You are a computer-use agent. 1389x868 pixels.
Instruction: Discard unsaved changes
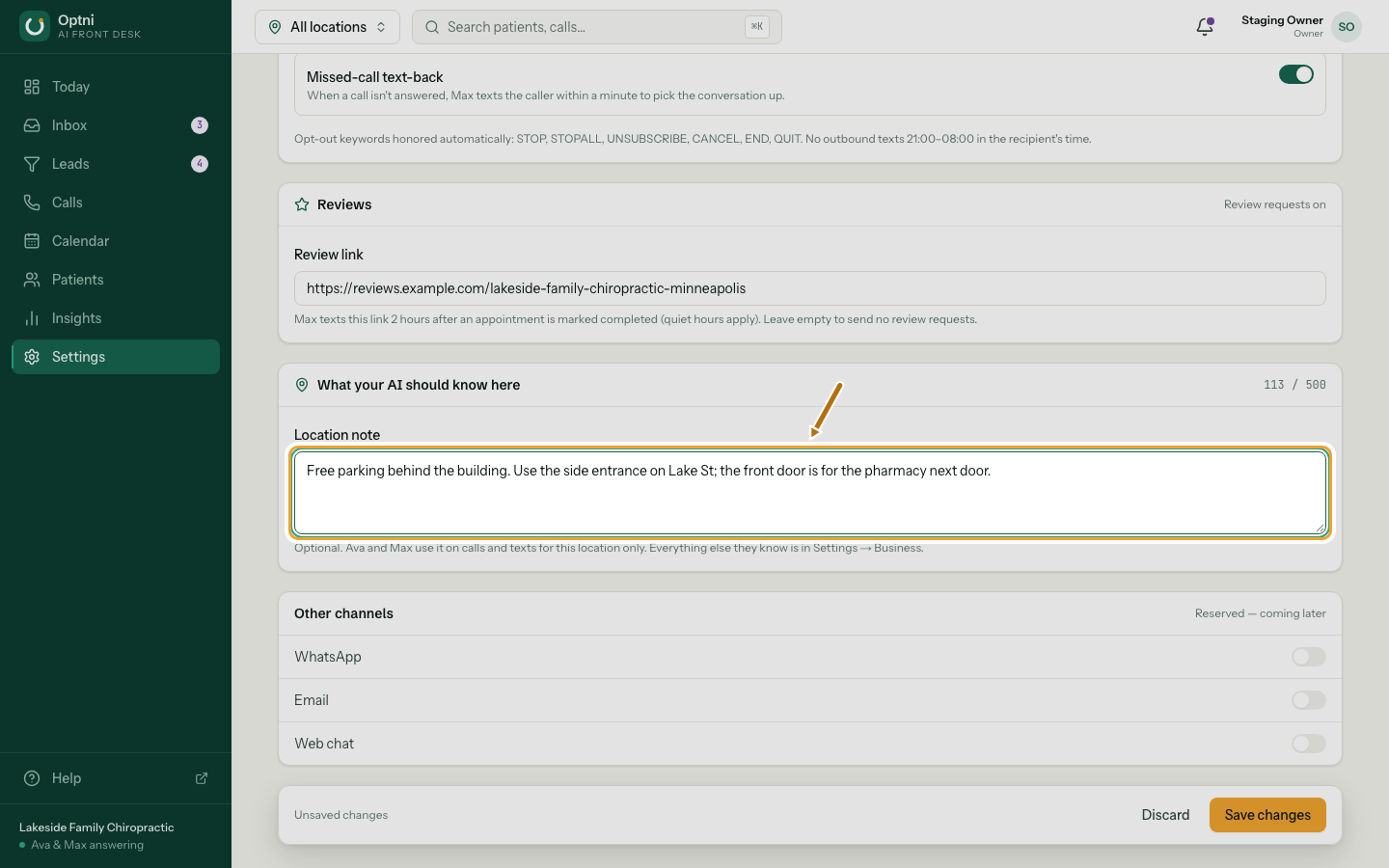(x=1165, y=815)
